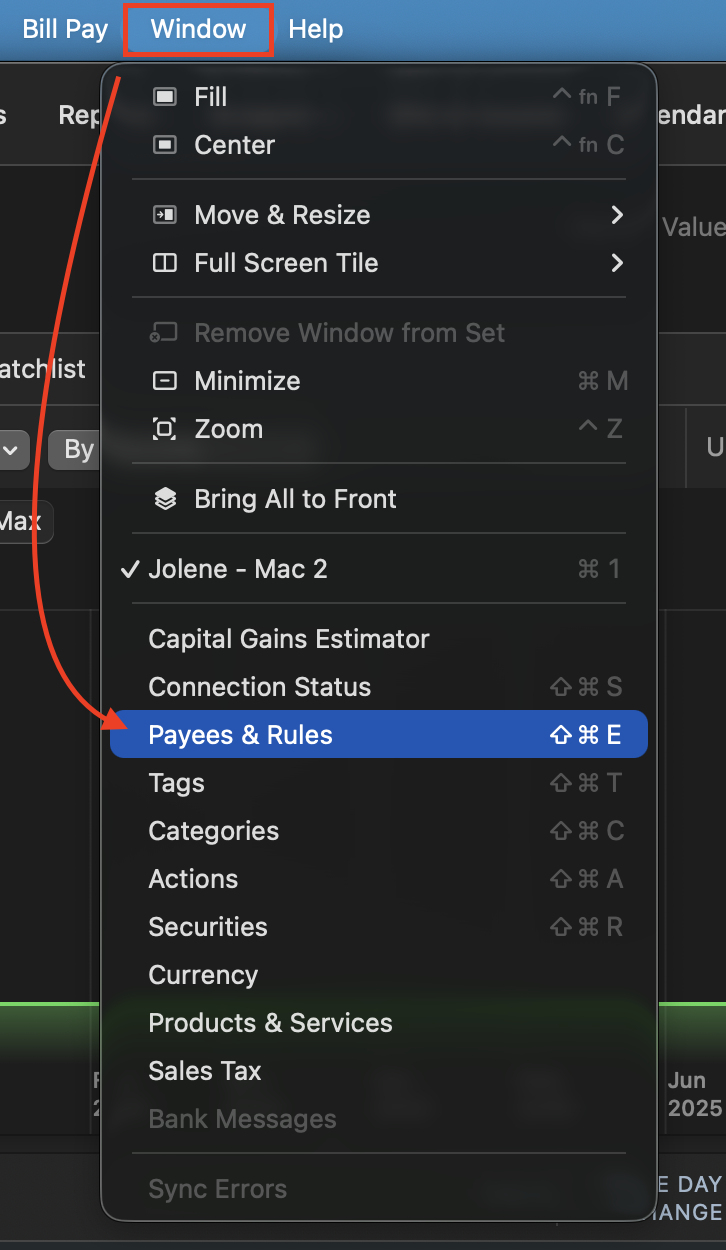Click the Max range button
This screenshot has width=726, height=1250.
(x=22, y=522)
